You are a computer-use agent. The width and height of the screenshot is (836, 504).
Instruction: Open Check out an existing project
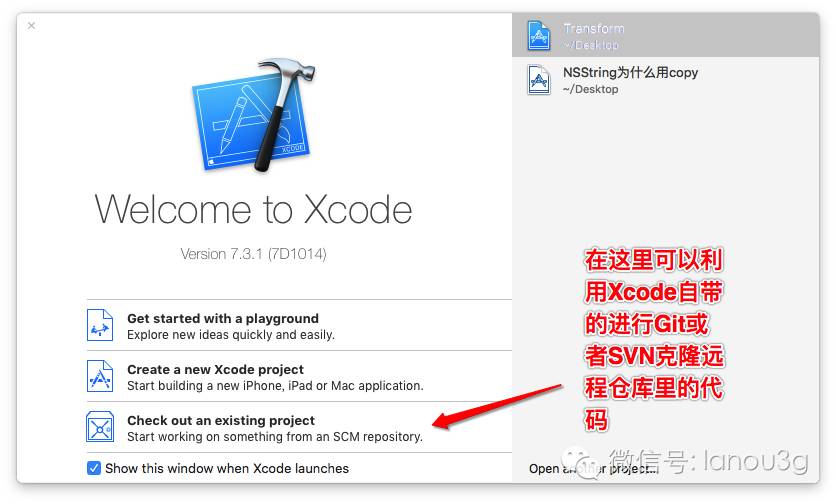(299, 427)
